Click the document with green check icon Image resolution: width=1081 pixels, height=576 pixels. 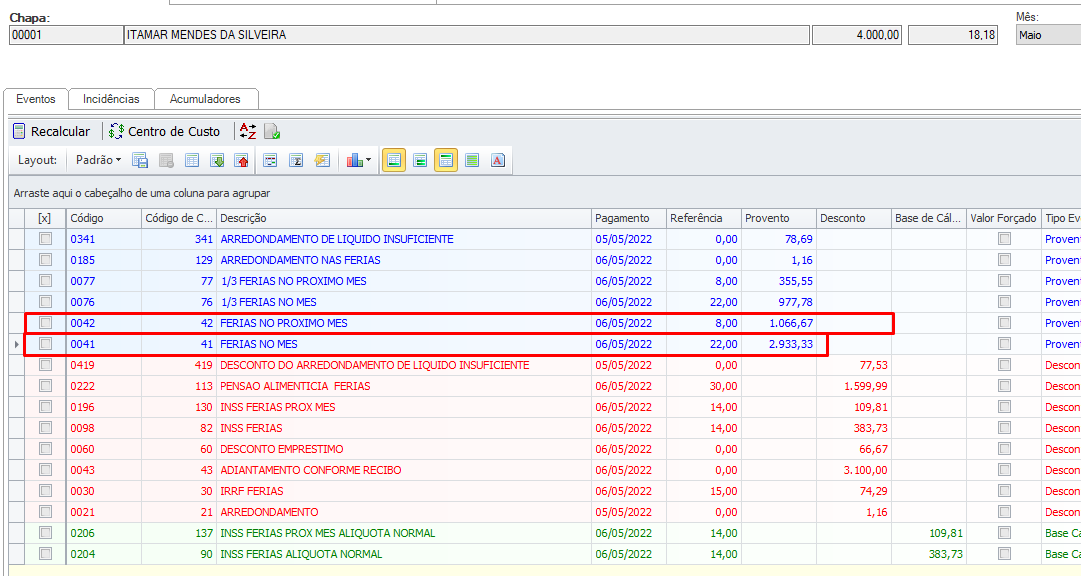(x=272, y=131)
